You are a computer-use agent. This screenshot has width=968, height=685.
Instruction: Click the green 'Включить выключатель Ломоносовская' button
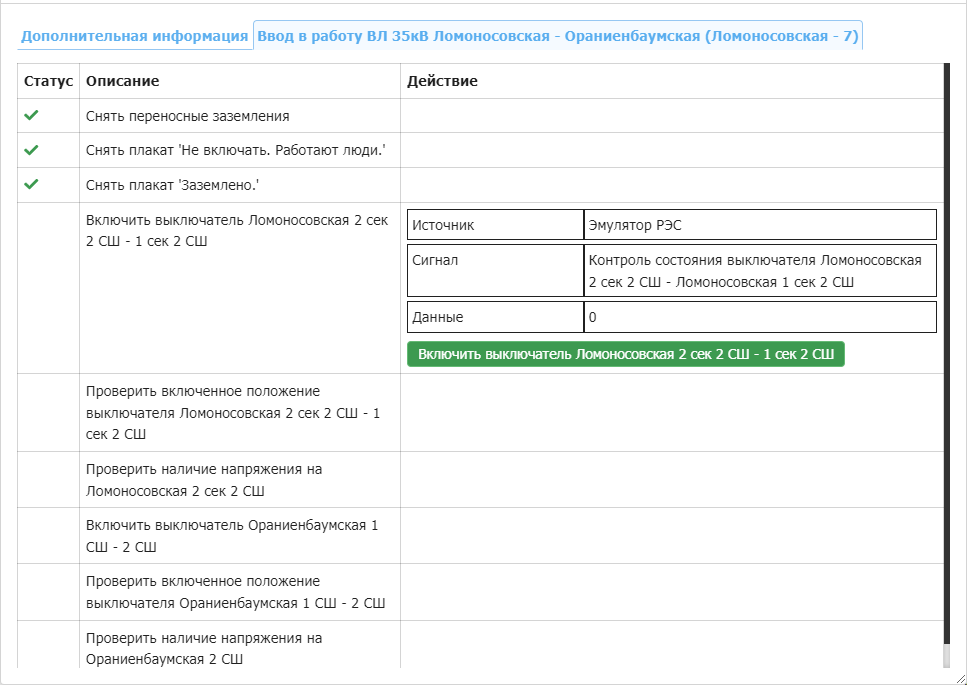pyautogui.click(x=625, y=354)
